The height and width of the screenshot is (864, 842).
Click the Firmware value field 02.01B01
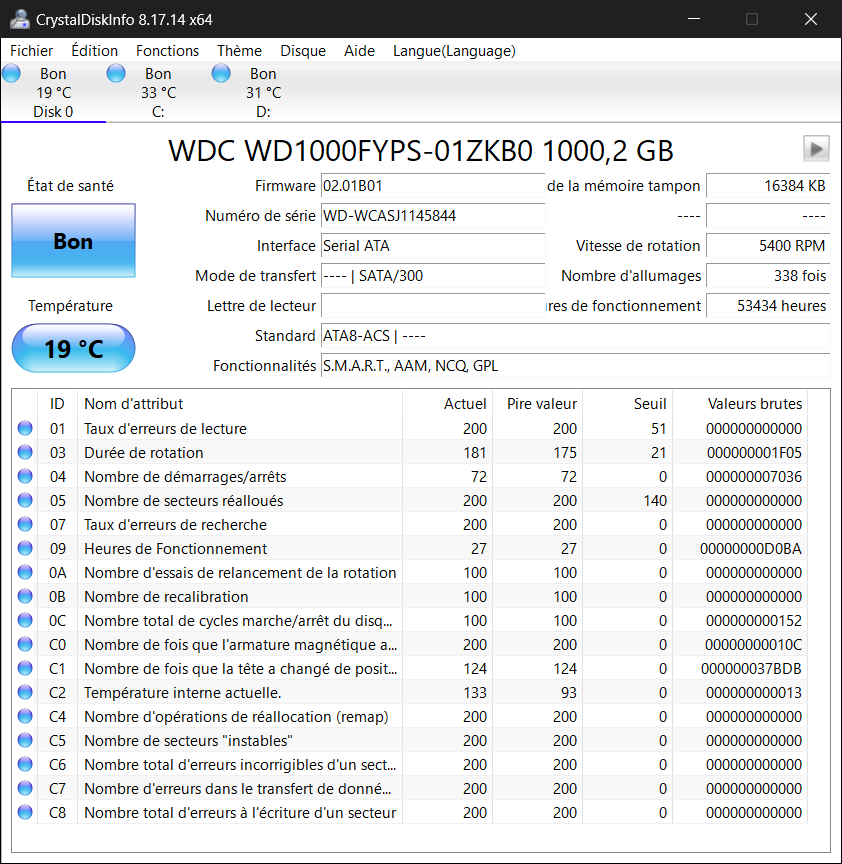(432, 186)
